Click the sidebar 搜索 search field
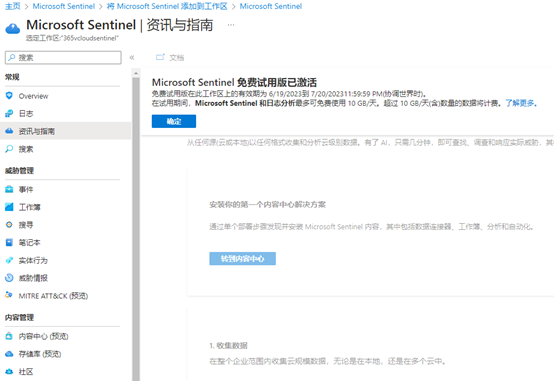The height and width of the screenshot is (381, 554). (63, 58)
